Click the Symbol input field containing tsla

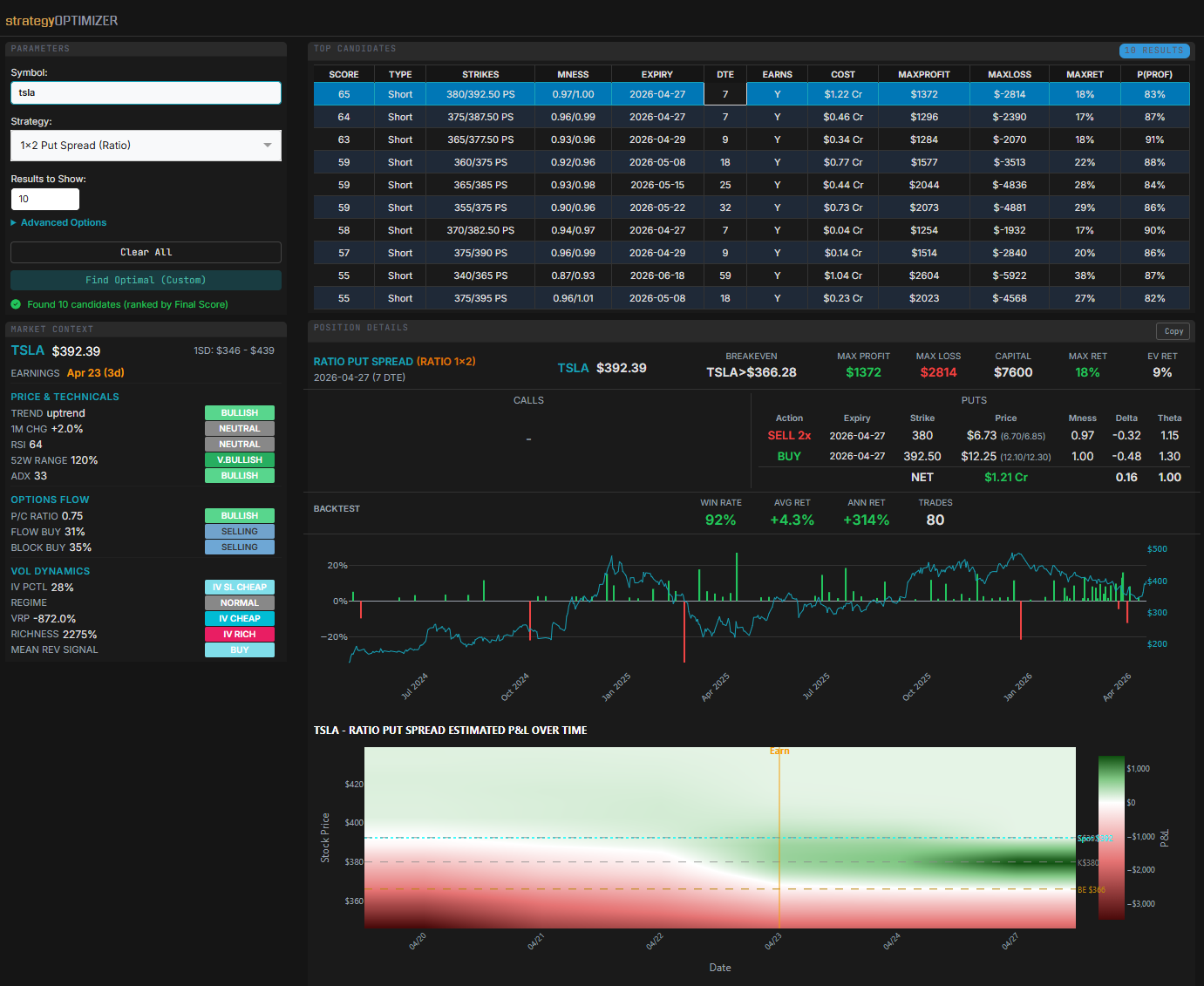(146, 92)
